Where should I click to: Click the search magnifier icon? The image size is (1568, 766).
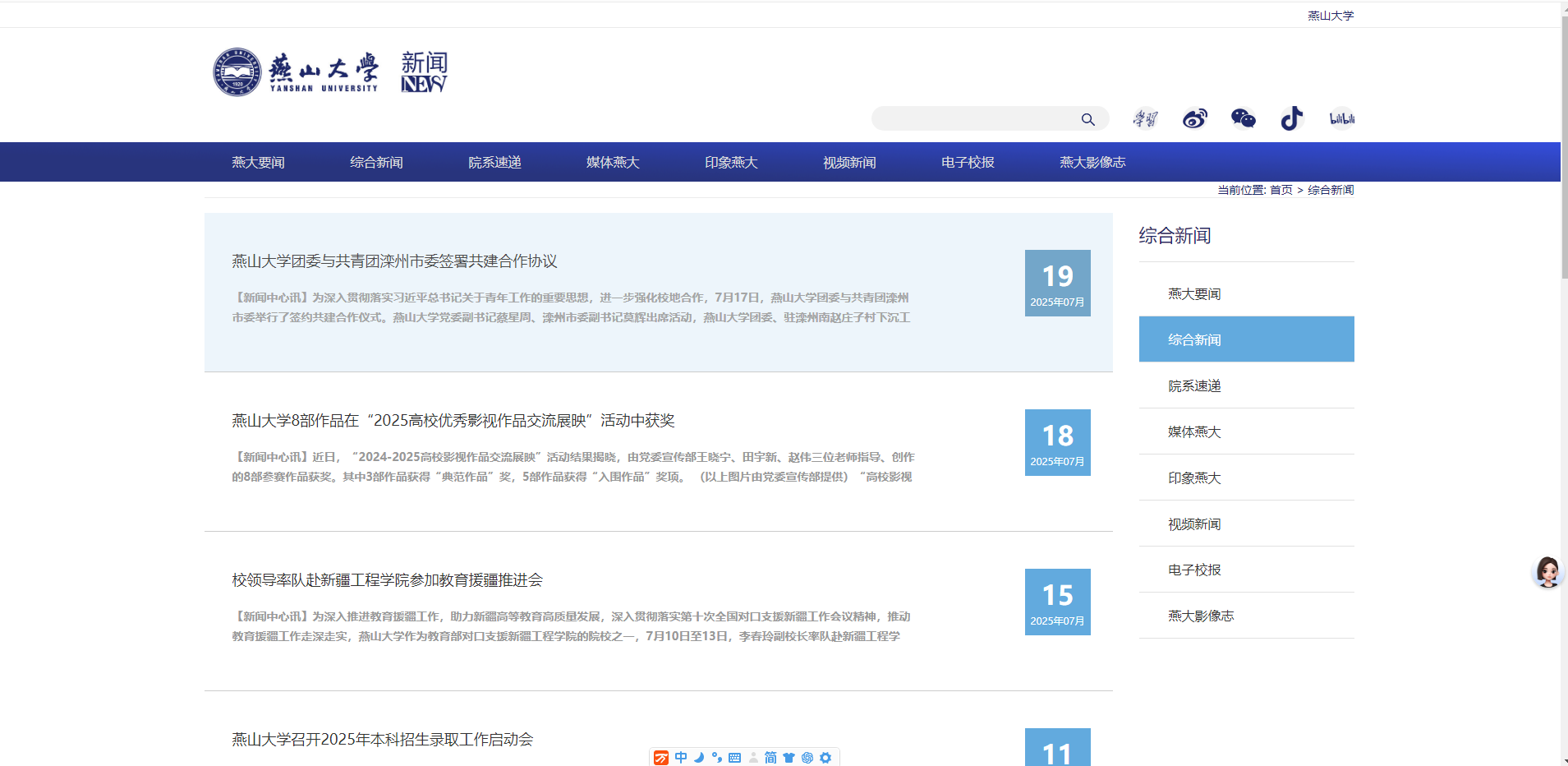pyautogui.click(x=1087, y=119)
